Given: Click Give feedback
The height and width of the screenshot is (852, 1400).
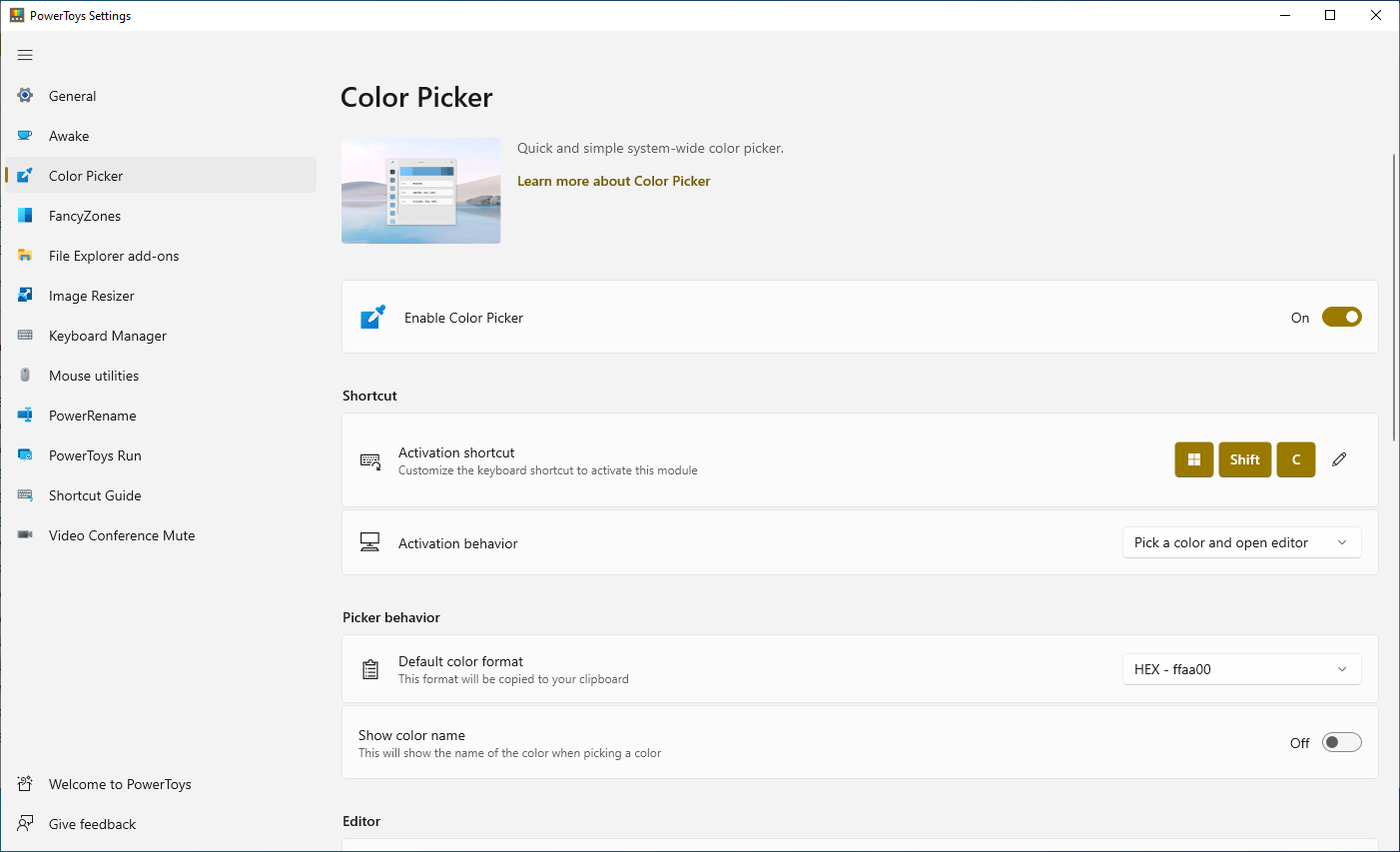Looking at the screenshot, I should (x=161, y=824).
